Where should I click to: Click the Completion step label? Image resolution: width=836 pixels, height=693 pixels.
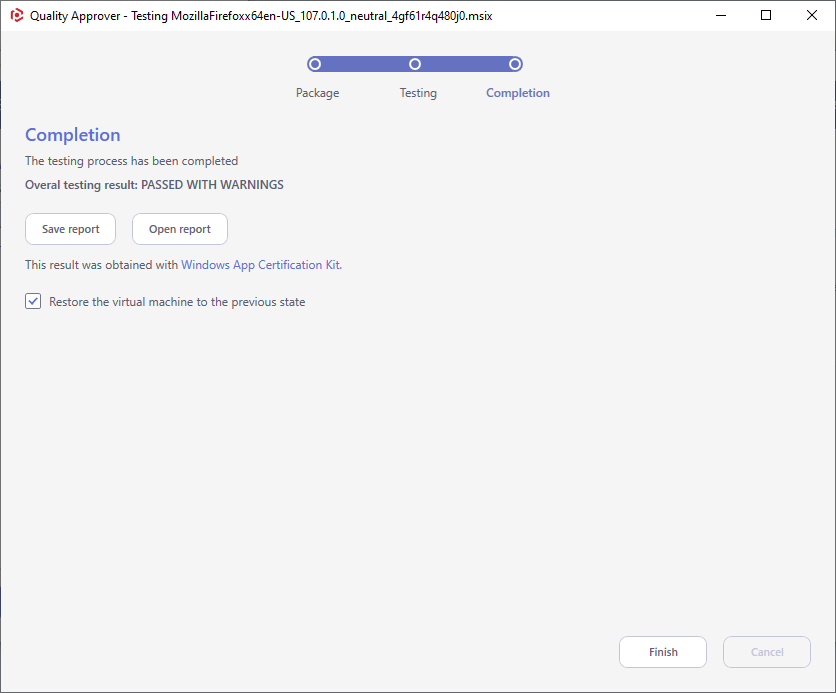coord(518,93)
